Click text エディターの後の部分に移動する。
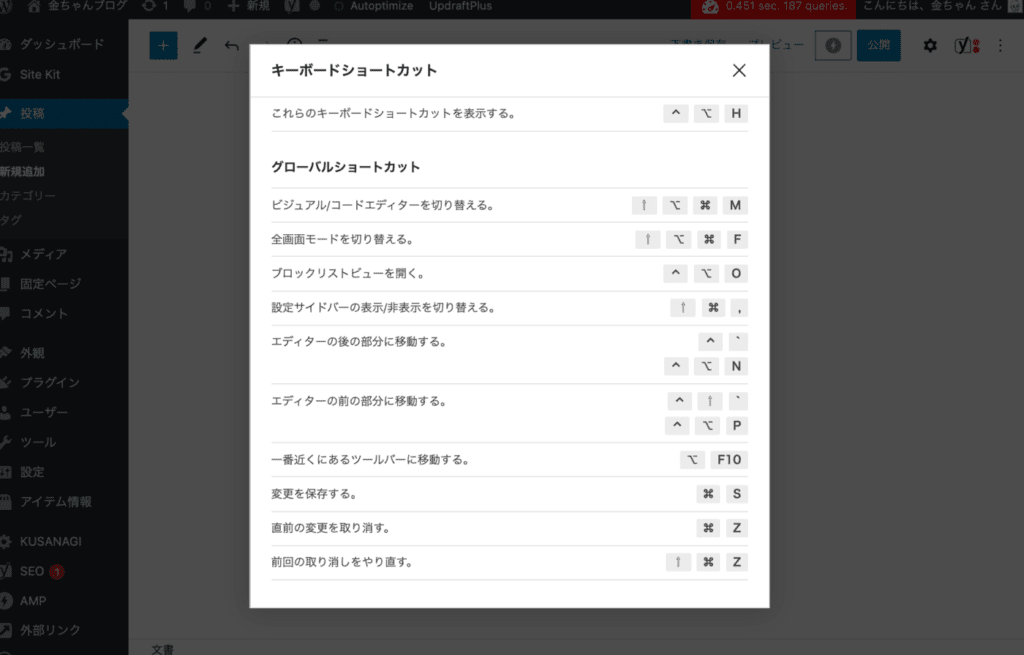The width and height of the screenshot is (1024, 655). (359, 342)
